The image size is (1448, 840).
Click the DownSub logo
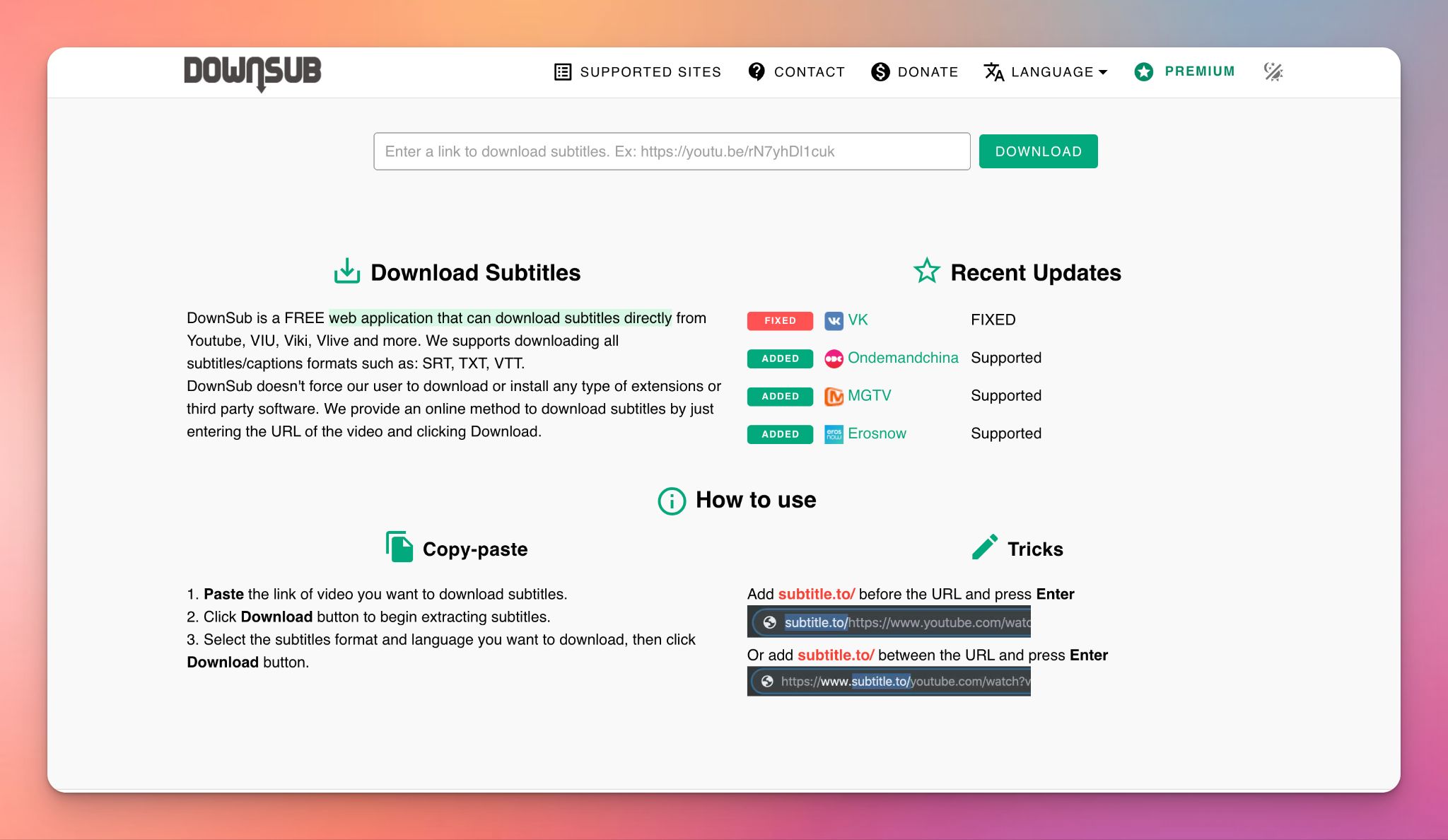click(x=252, y=72)
